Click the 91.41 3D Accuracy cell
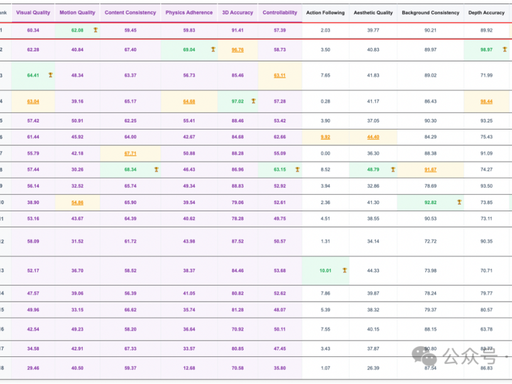512x384 pixels. point(238,30)
